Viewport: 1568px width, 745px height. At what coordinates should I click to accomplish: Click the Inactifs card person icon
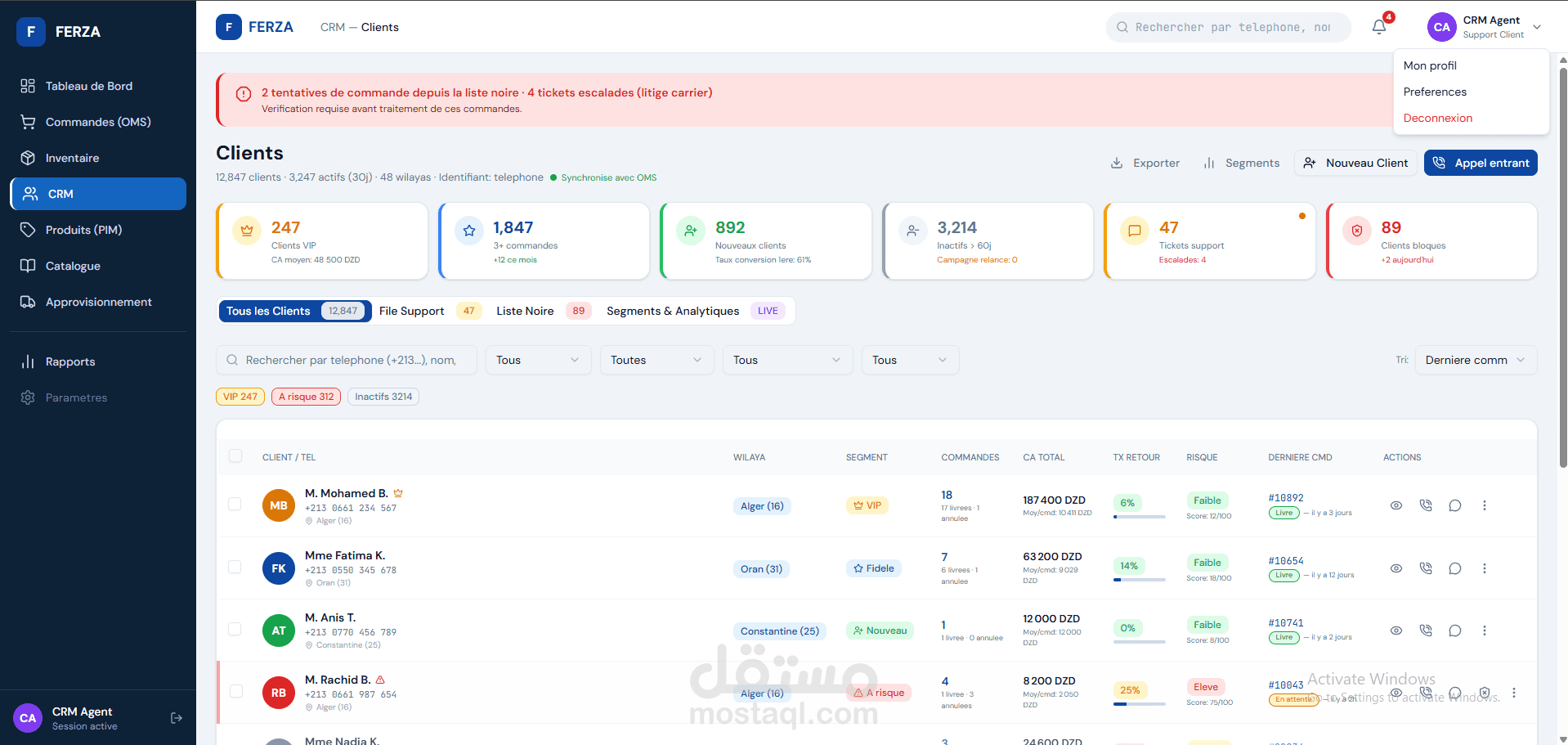912,231
